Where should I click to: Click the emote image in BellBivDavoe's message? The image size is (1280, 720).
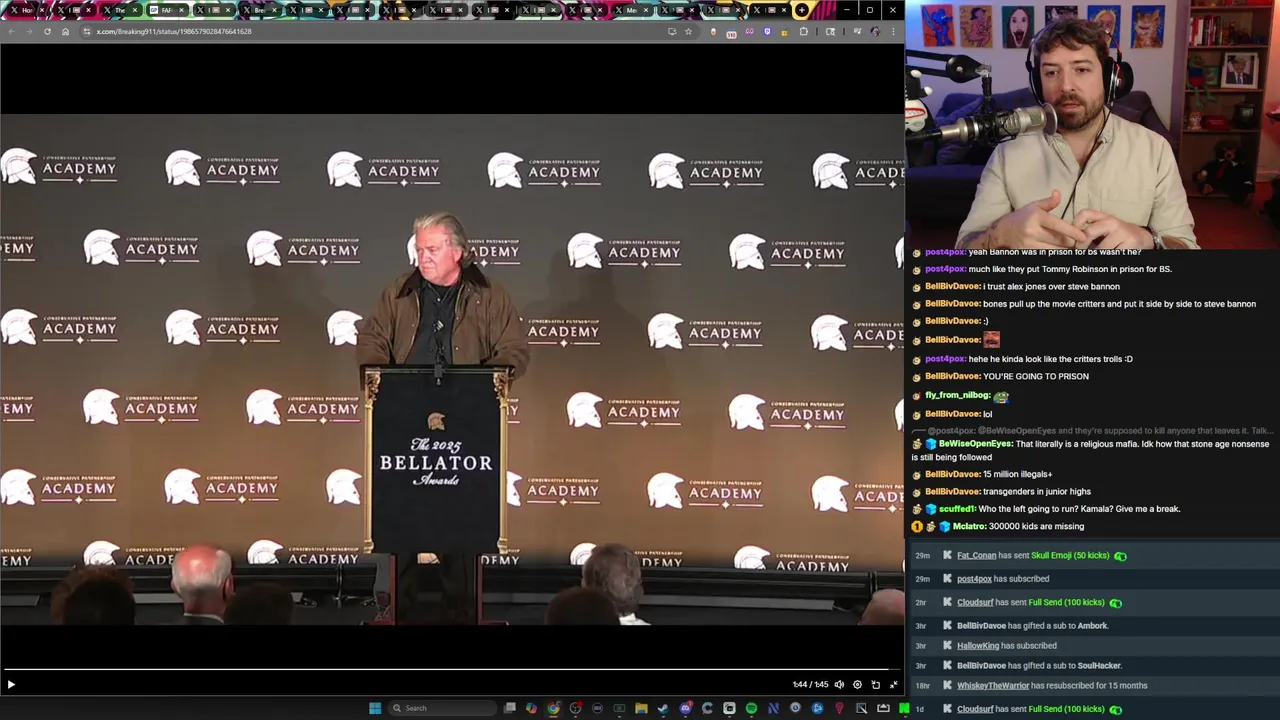click(991, 340)
